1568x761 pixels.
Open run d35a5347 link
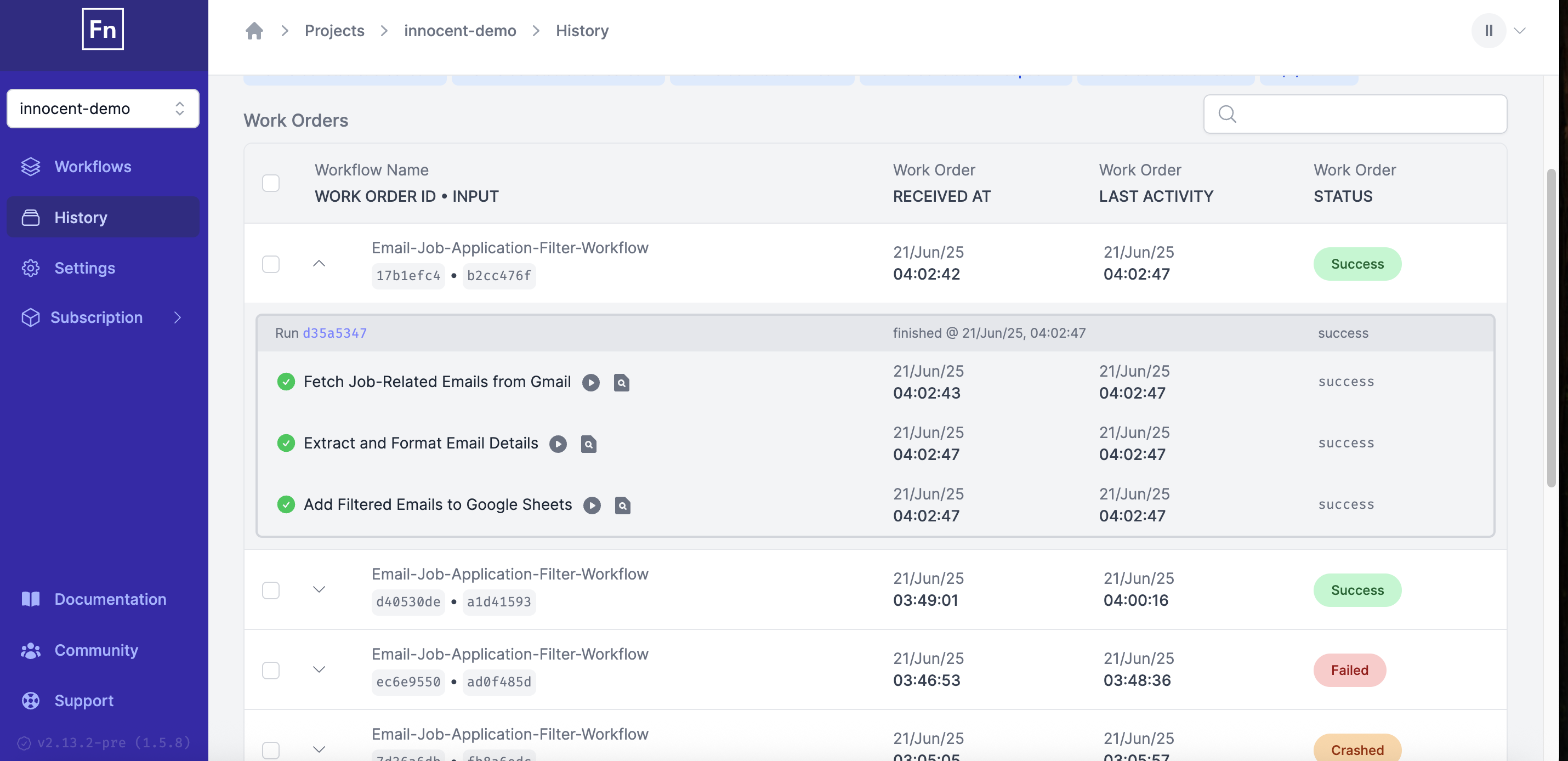click(335, 333)
